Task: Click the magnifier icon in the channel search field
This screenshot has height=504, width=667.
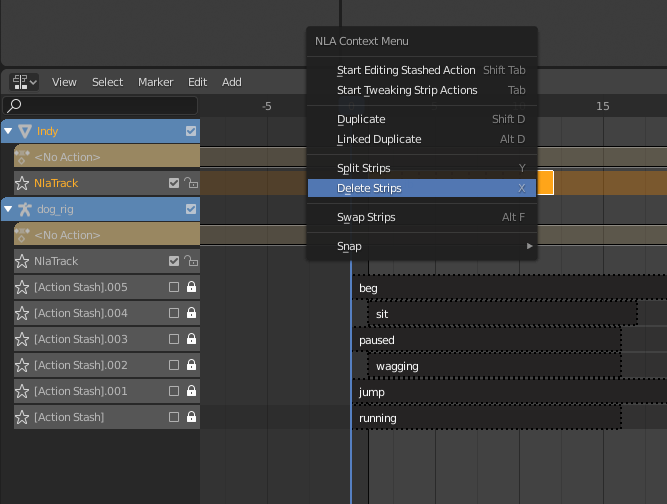Action: 15,105
